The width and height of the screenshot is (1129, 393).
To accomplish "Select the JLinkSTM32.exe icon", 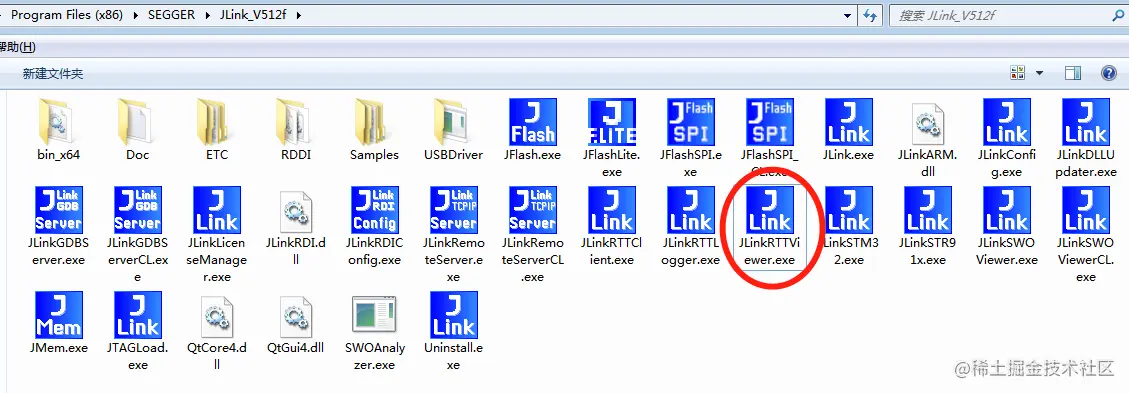I will (849, 209).
